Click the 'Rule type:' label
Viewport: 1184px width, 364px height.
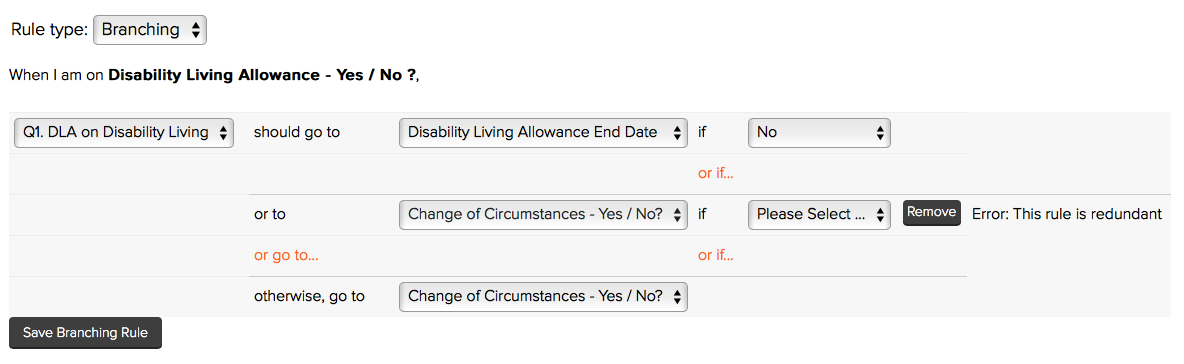(x=49, y=30)
